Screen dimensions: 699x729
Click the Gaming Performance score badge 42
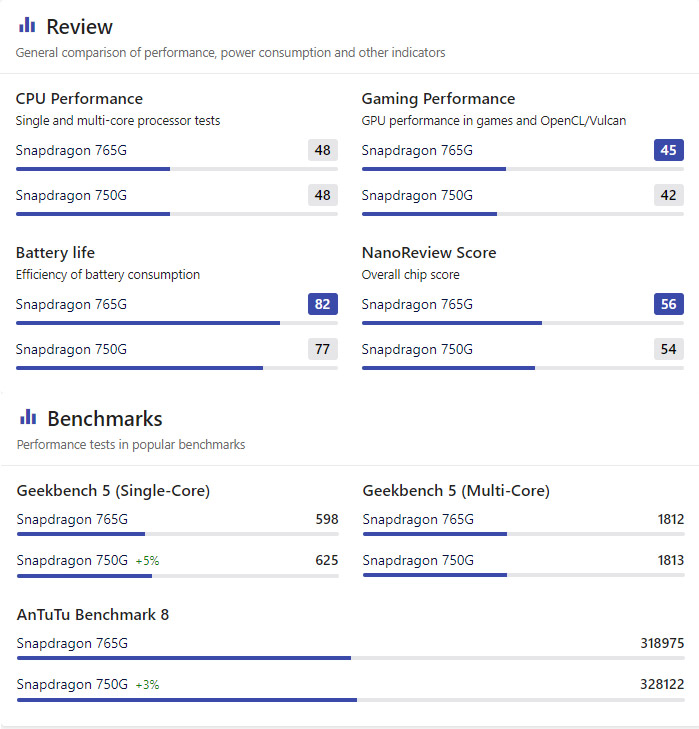coord(669,195)
